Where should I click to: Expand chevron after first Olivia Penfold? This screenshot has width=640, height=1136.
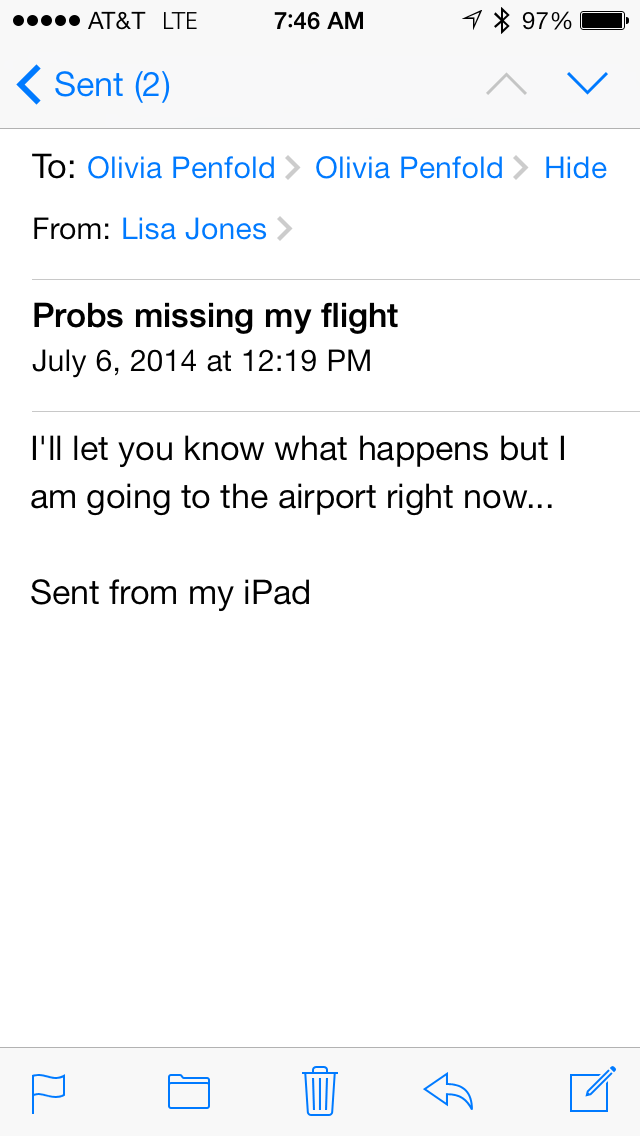(292, 168)
